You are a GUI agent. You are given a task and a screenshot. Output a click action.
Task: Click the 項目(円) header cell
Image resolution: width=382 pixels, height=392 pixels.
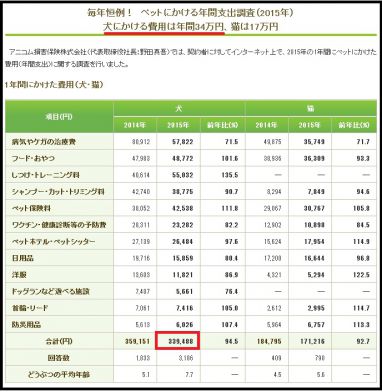(x=59, y=117)
